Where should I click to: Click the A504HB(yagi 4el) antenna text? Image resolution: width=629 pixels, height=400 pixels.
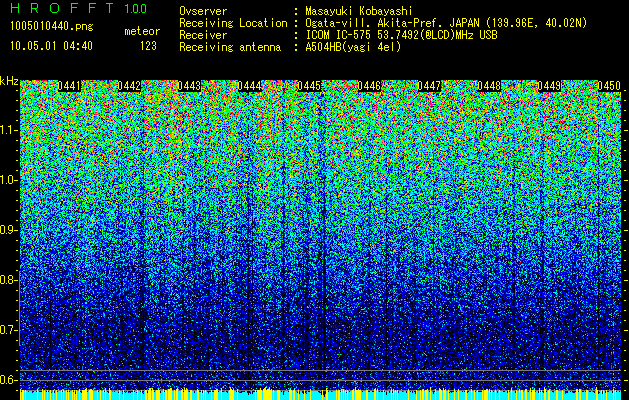point(353,47)
